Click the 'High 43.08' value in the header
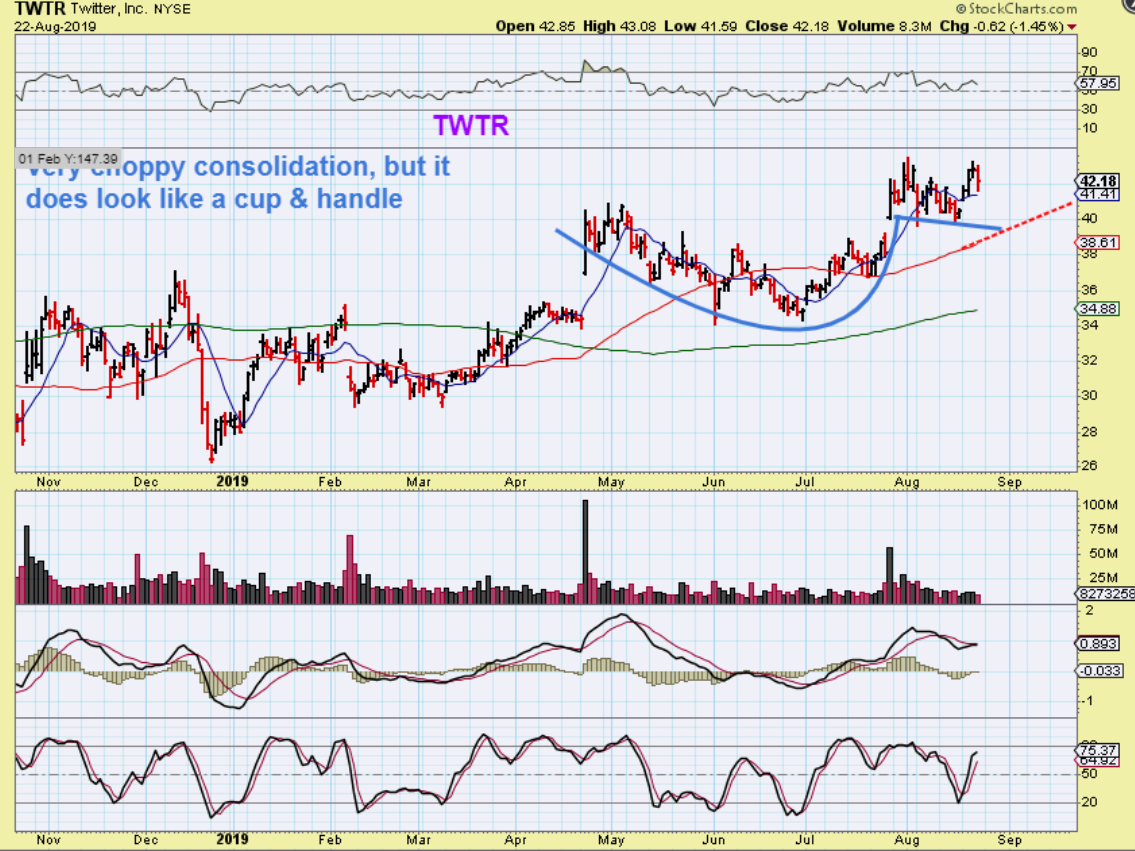Viewport: 1135px width, 851px height. (620, 26)
